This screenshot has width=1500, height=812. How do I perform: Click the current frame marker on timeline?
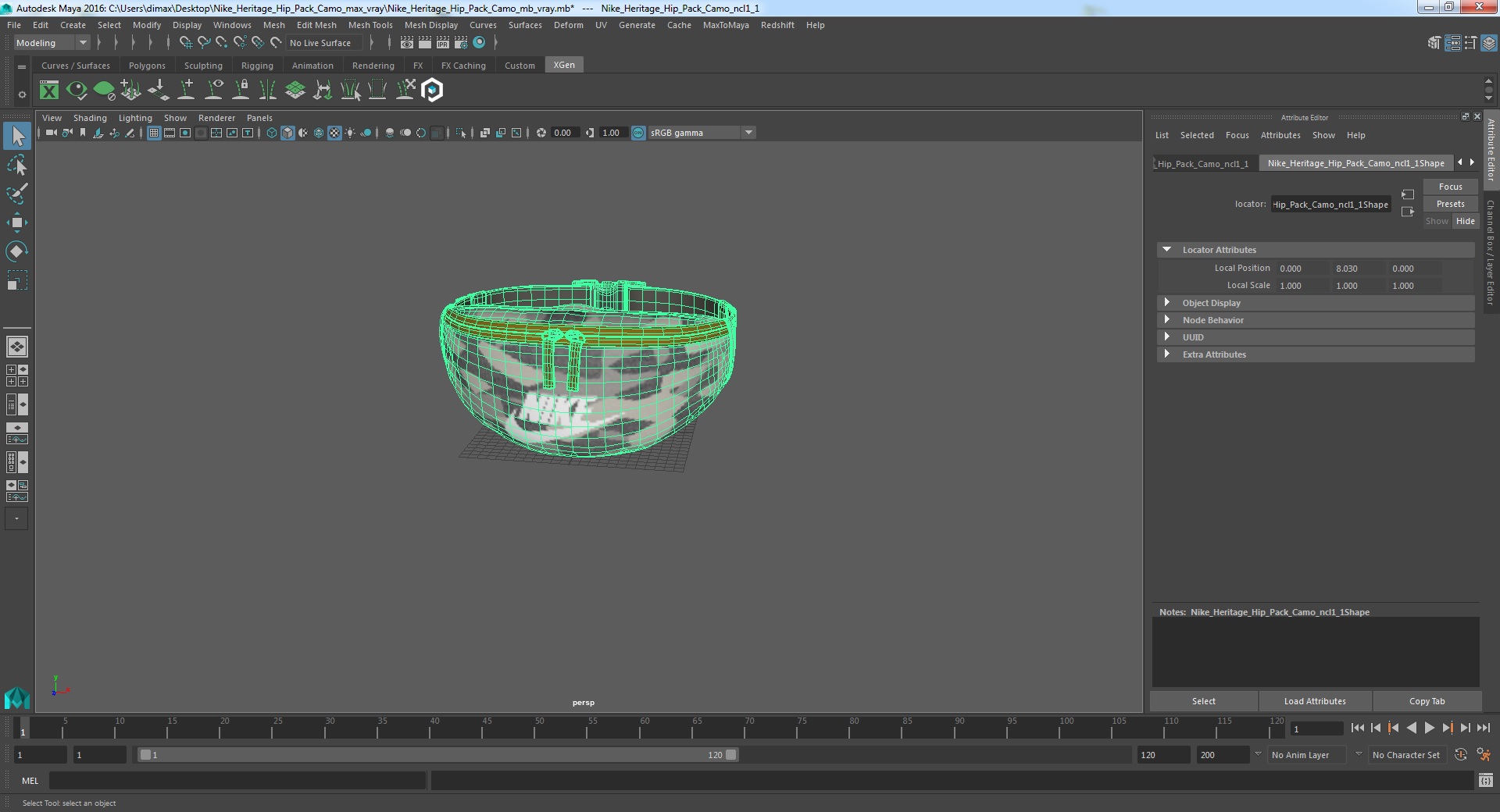pyautogui.click(x=23, y=728)
